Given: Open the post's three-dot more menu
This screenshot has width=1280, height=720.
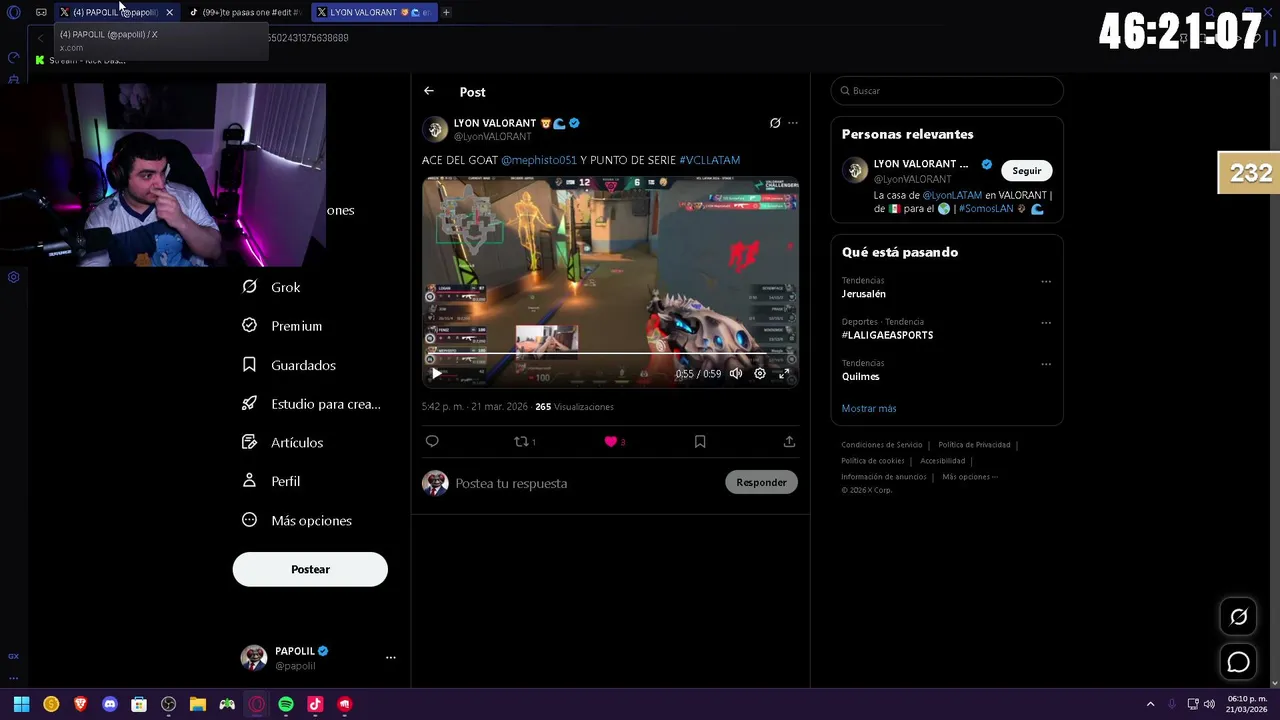Looking at the screenshot, I should click(793, 123).
